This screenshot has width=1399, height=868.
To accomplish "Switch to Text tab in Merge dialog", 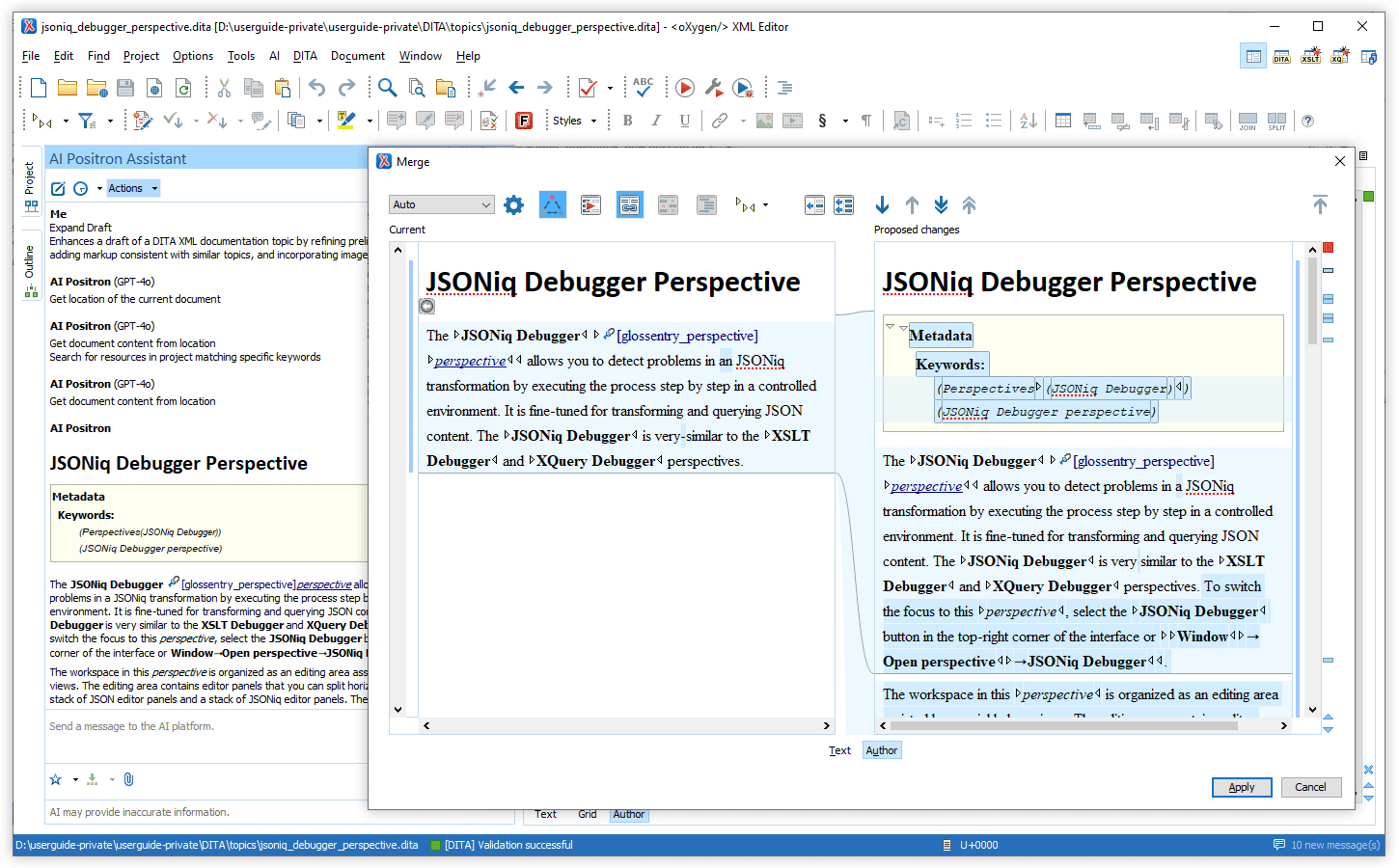I will (839, 750).
